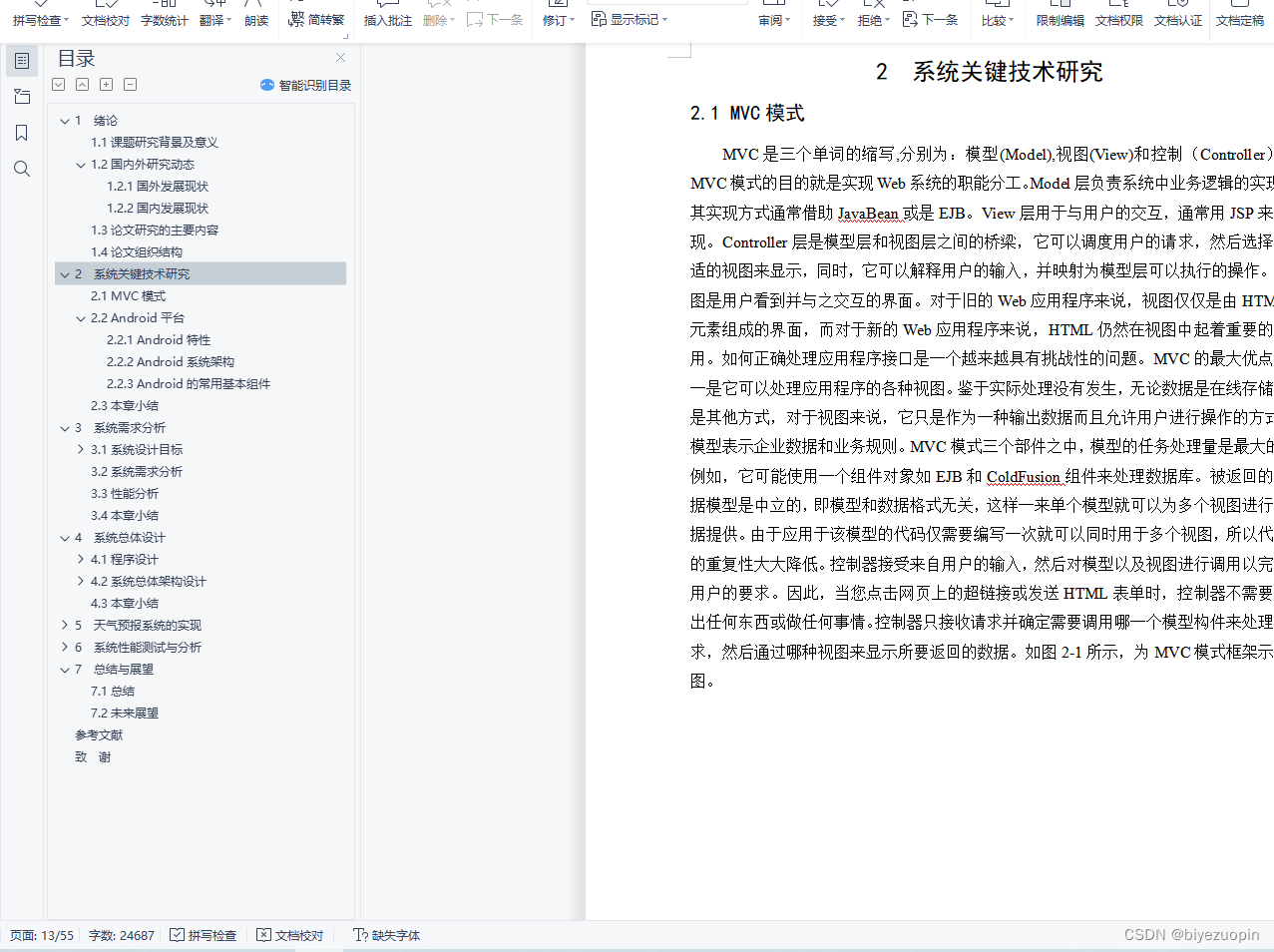The height and width of the screenshot is (952, 1274).
Task: Open the 翻译 dropdown arrow
Action: pyautogui.click(x=229, y=21)
